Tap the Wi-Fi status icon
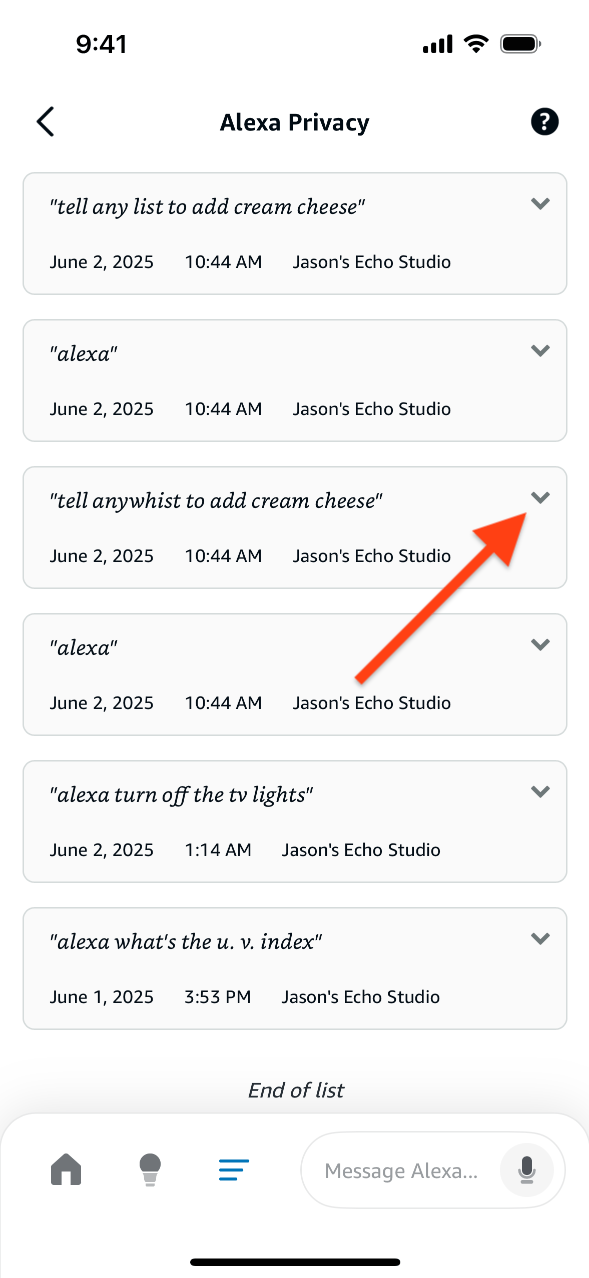Screen dimensions: 589x1278 [475, 44]
